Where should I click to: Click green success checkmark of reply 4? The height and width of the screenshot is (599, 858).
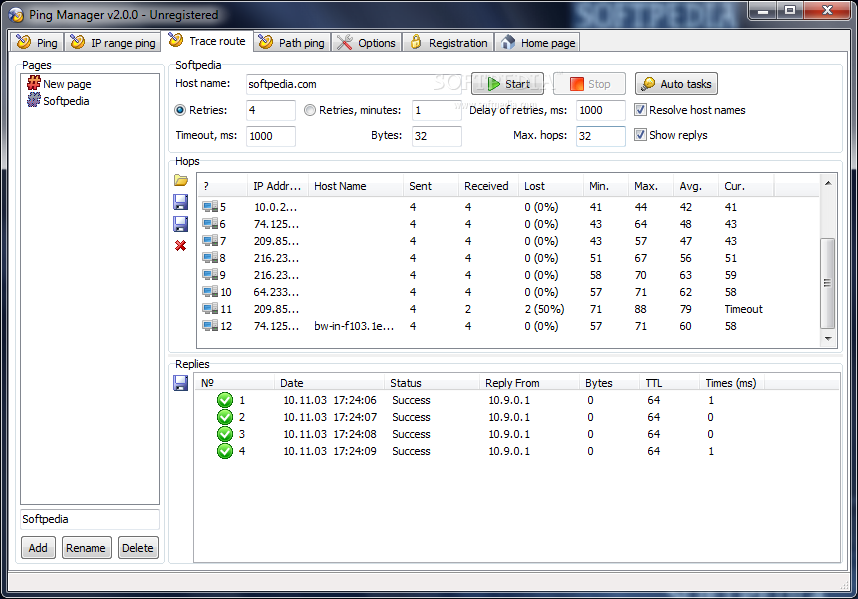coord(225,451)
